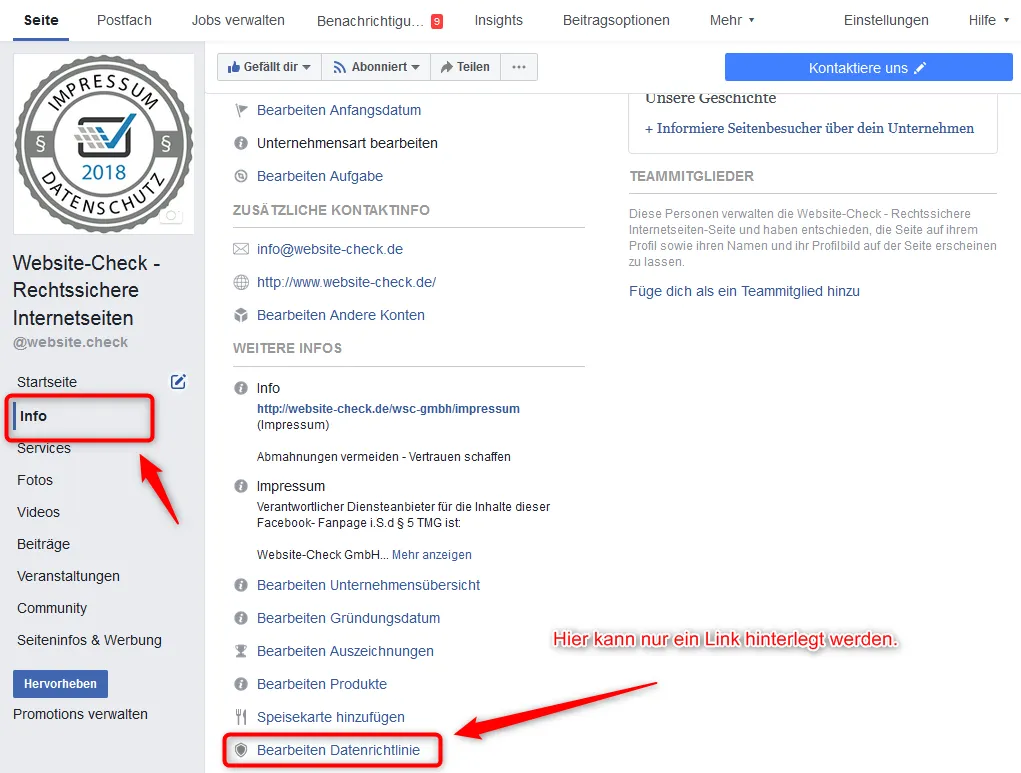Click the cutlery icon beside Speisekarte hinzufügen
This screenshot has width=1021, height=773.
pyautogui.click(x=240, y=717)
